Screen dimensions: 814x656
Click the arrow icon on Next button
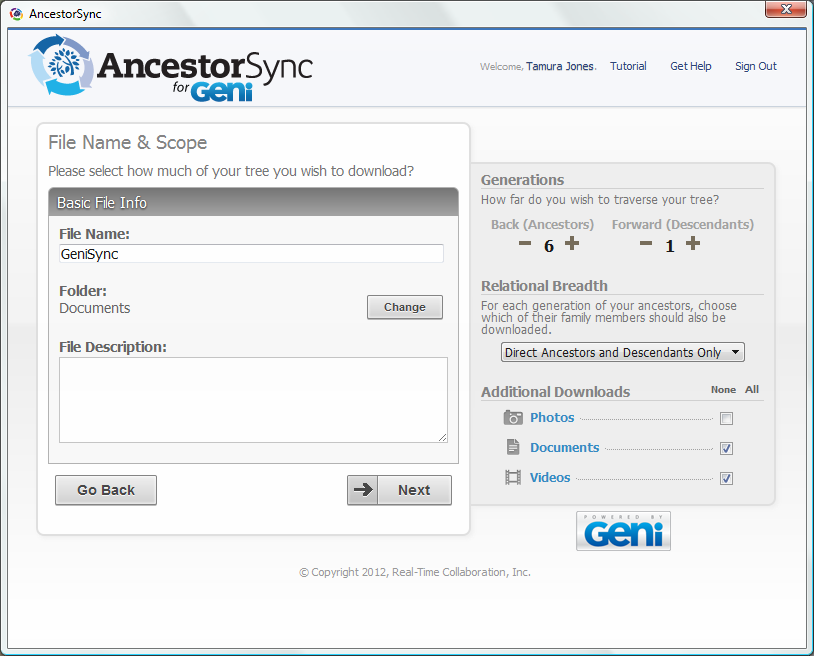(x=363, y=489)
